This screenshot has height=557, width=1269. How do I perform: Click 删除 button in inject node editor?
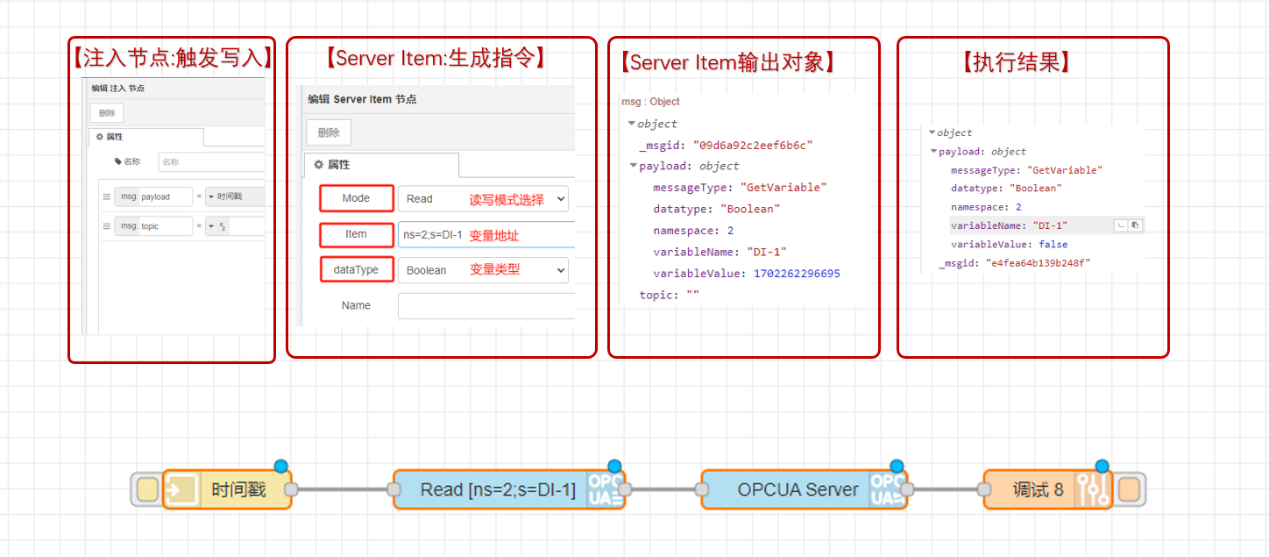107,113
